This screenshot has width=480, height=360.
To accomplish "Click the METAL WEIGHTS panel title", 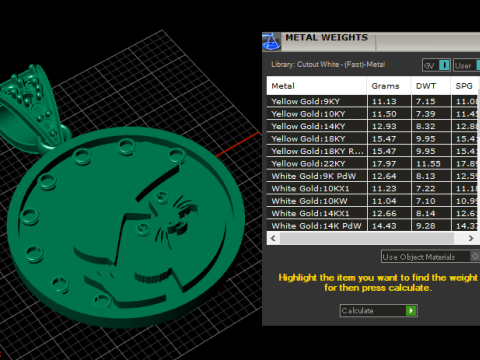I will tap(326, 38).
